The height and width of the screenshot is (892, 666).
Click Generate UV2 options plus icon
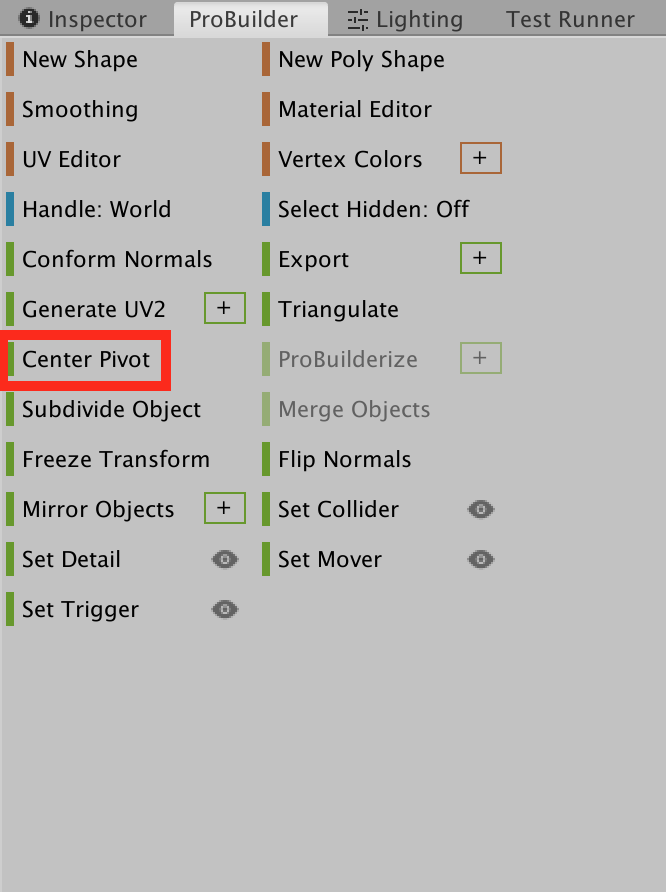tap(224, 309)
